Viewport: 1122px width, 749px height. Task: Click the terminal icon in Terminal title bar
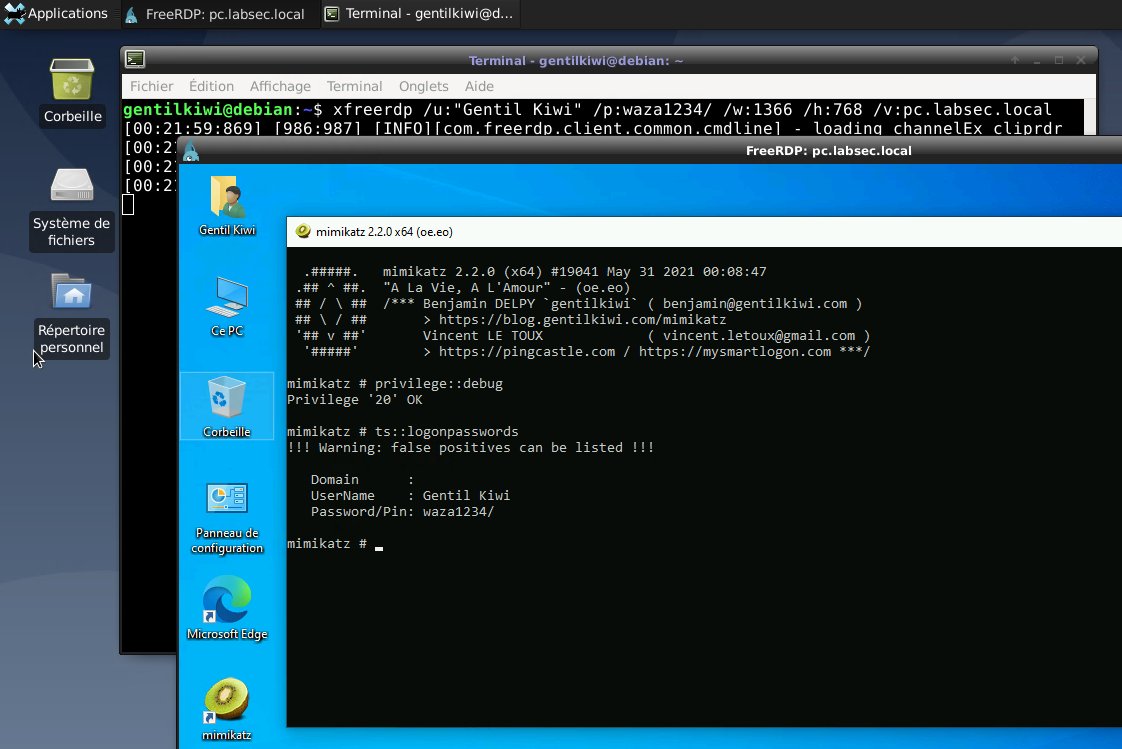135,59
